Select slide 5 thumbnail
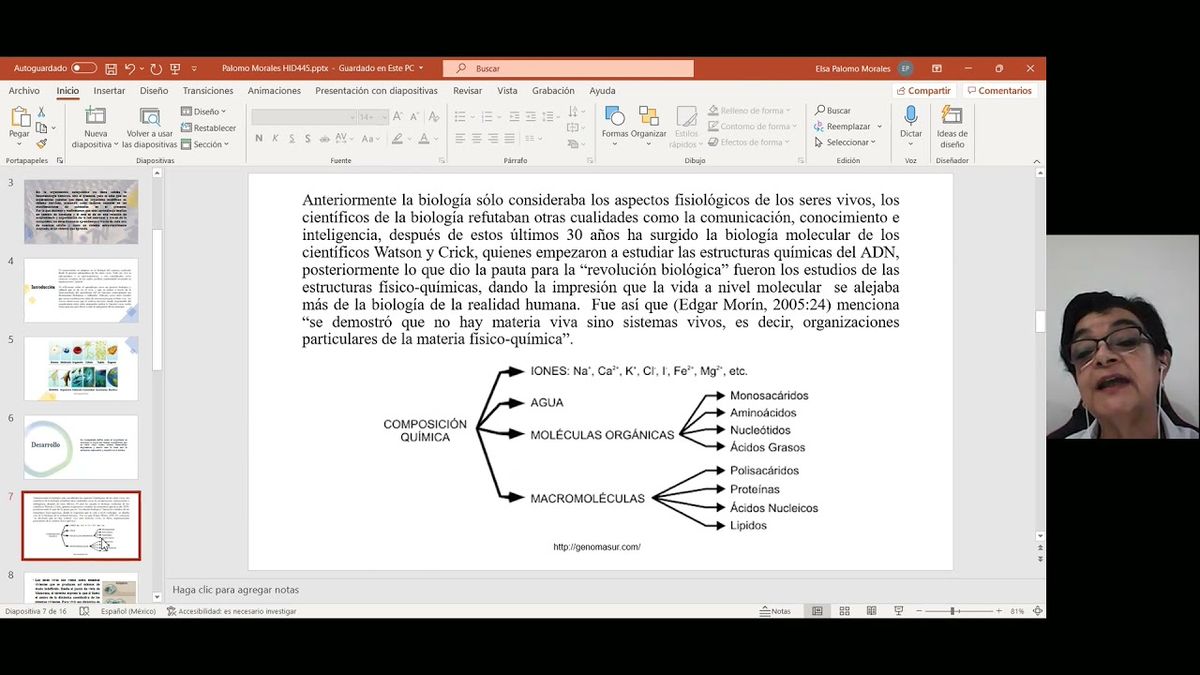The height and width of the screenshot is (675, 1200). pyautogui.click(x=81, y=369)
